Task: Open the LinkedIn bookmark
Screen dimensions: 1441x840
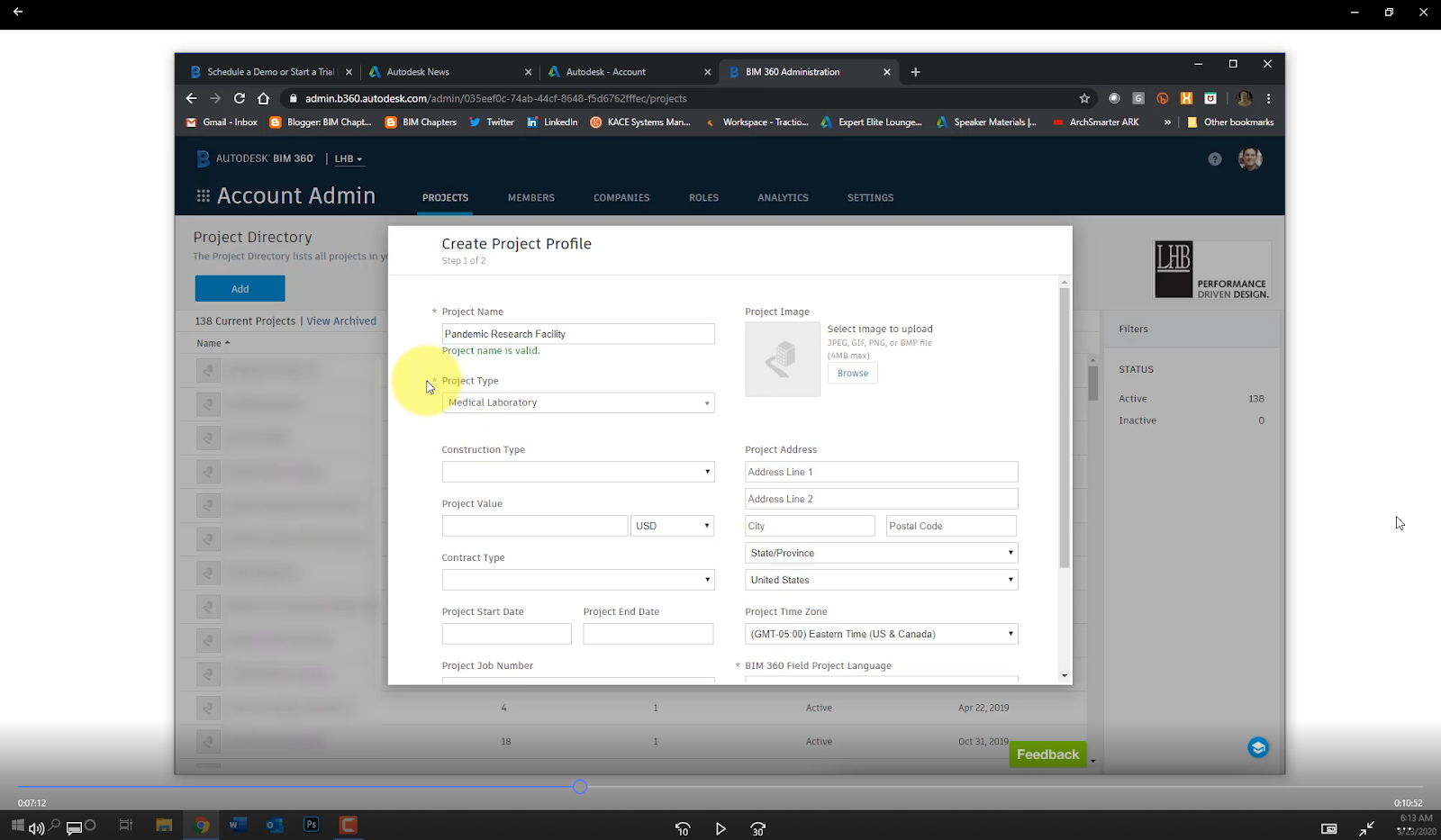Action: (553, 122)
